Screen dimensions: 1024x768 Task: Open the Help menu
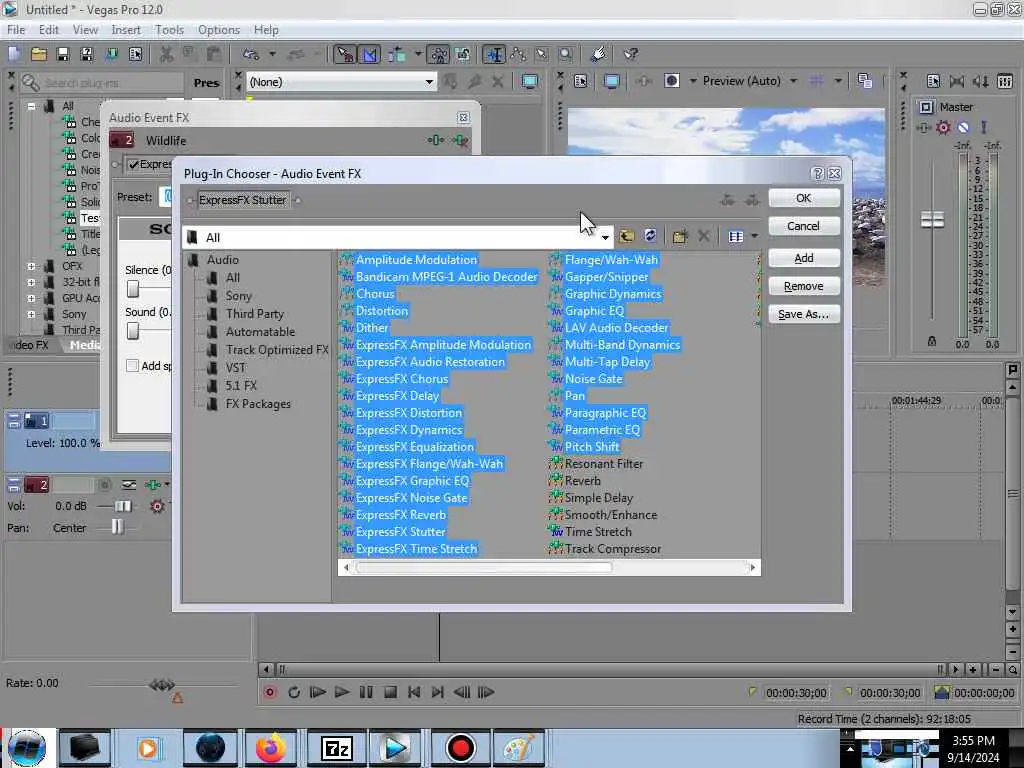pyautogui.click(x=266, y=30)
